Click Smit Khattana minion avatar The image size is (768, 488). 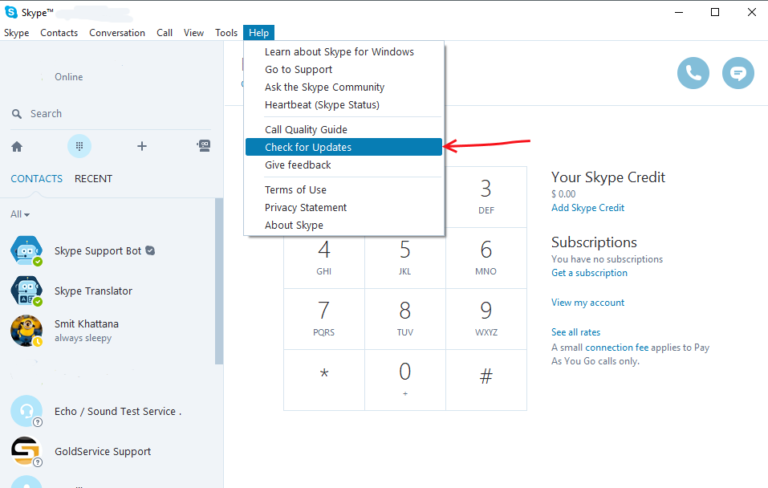26,331
